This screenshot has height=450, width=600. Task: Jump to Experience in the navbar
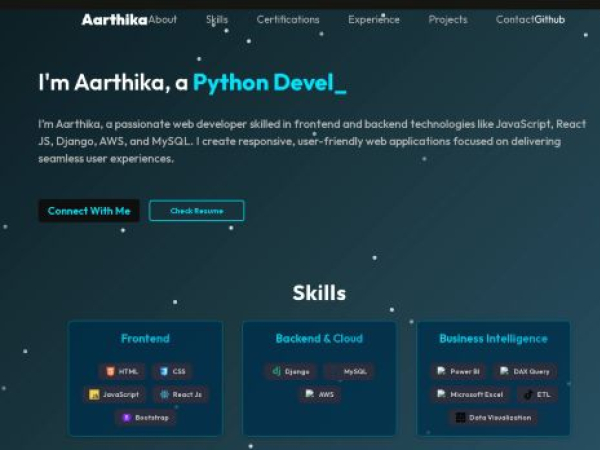(374, 20)
